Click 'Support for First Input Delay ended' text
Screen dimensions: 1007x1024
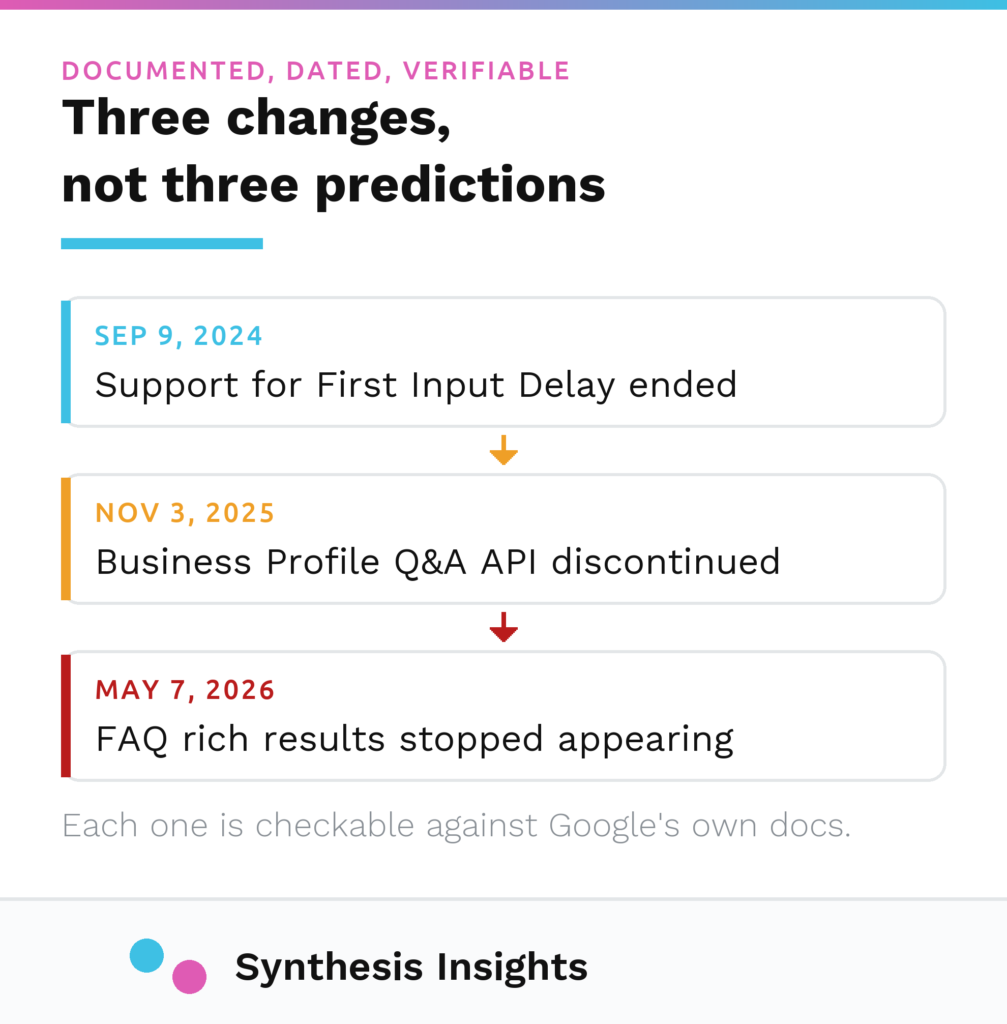[416, 385]
